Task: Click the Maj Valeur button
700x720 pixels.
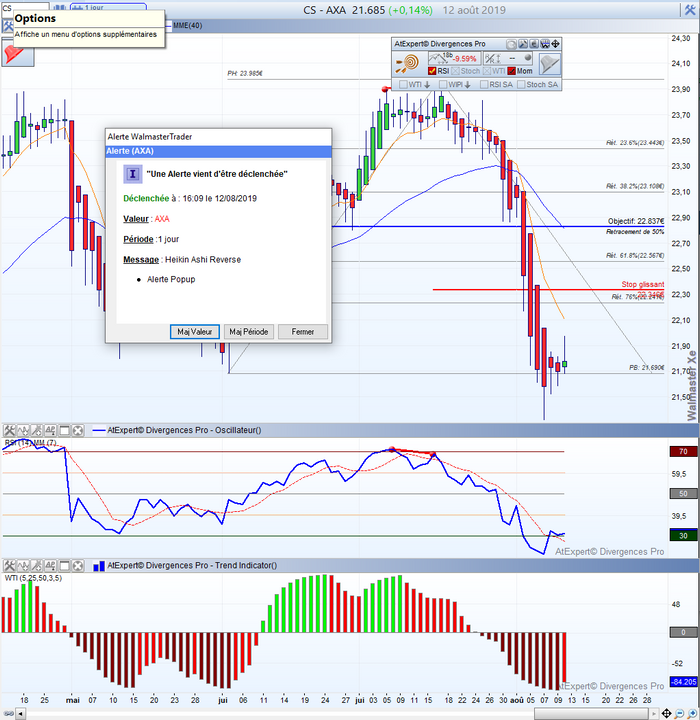Action: 195,332
